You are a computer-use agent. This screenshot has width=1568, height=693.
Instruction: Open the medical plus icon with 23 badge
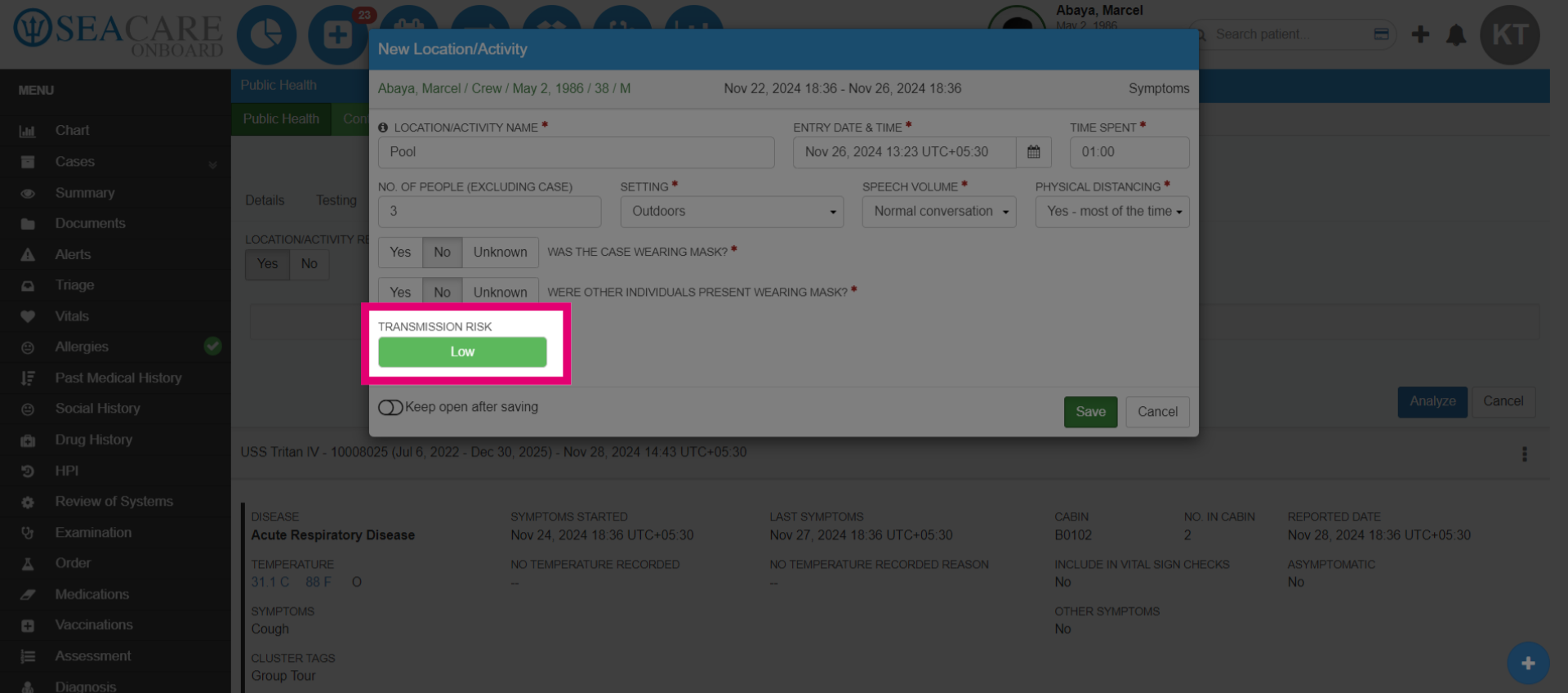[x=337, y=35]
